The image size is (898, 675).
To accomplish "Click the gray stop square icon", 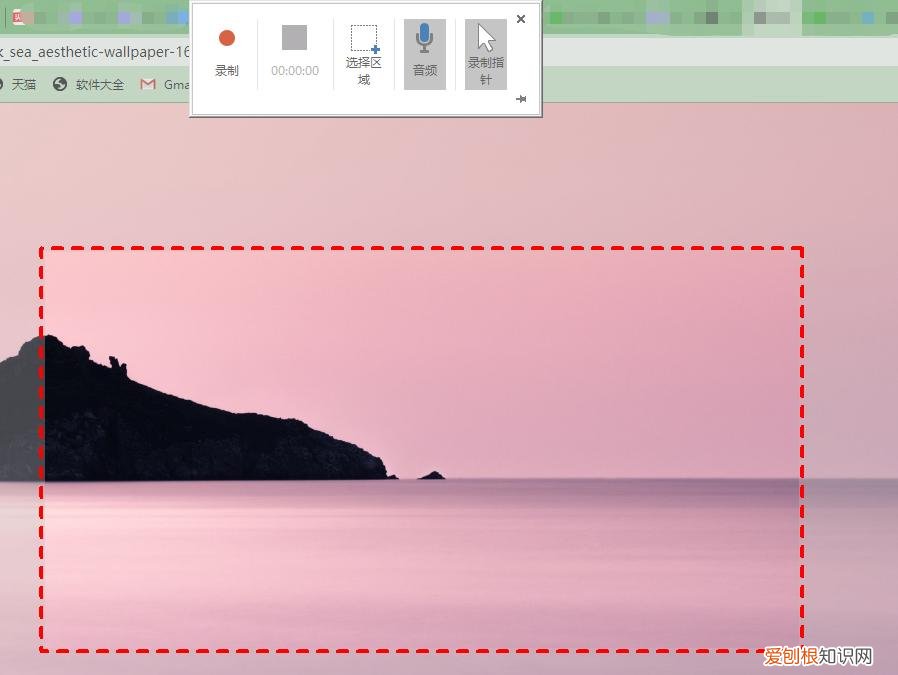I will click(293, 38).
